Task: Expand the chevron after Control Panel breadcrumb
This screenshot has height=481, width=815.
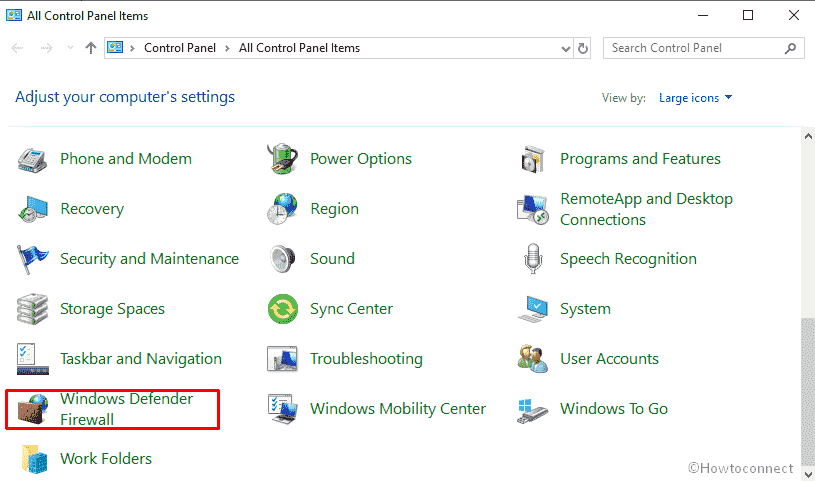Action: [x=227, y=48]
